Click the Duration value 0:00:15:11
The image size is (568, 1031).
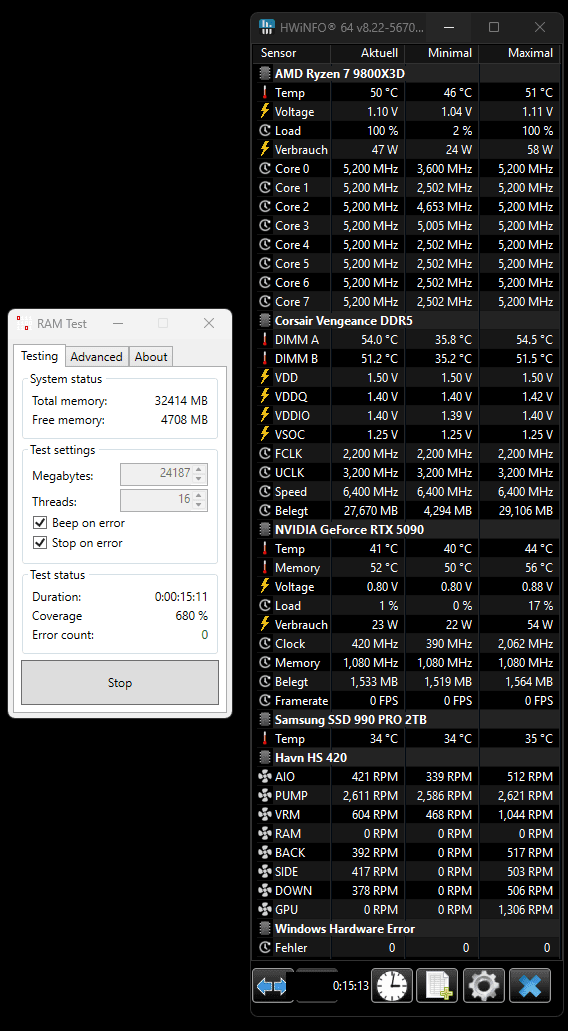(x=181, y=597)
